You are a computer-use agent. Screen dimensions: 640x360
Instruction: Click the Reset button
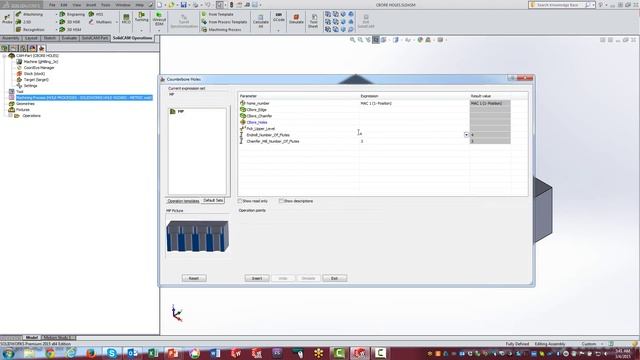[x=194, y=278]
